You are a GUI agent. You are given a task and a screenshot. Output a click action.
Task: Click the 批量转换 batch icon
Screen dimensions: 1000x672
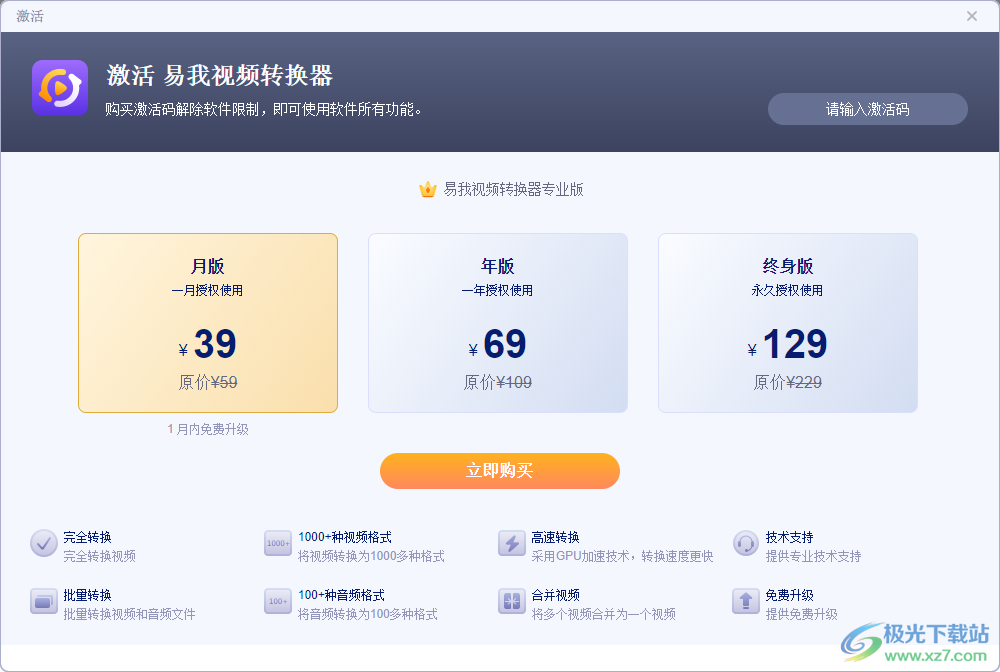tap(44, 601)
